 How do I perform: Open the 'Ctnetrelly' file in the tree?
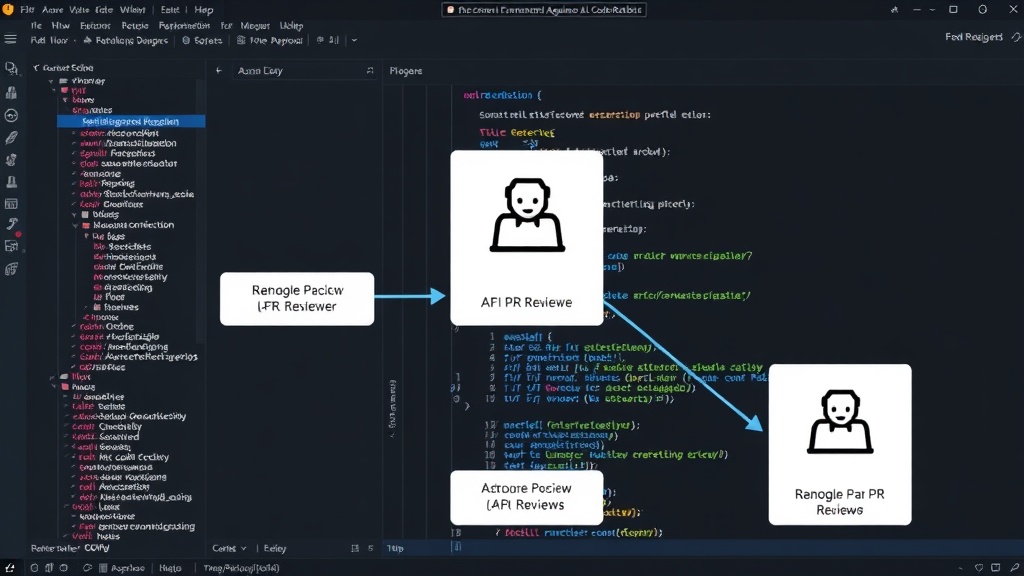[x=107, y=426]
